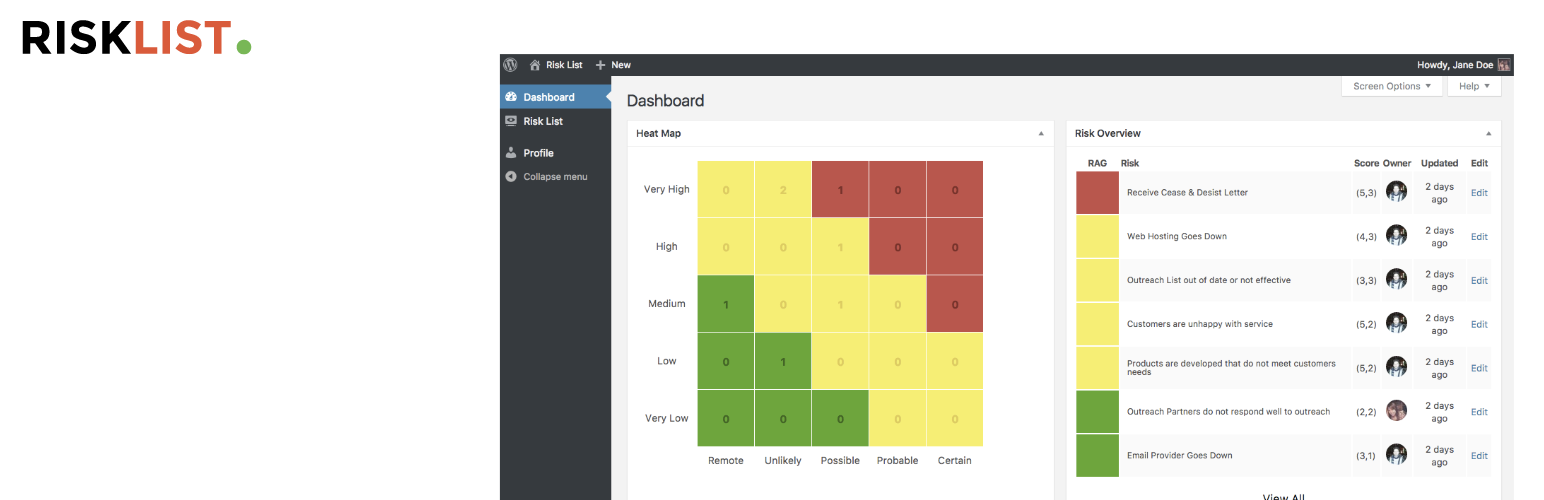The height and width of the screenshot is (500, 1544).
Task: Collapse the Heat Map panel
Action: [1040, 133]
